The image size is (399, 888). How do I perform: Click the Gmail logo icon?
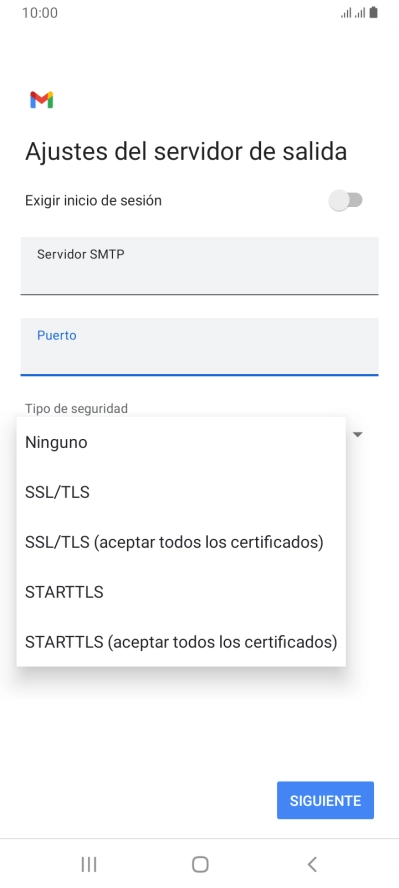pos(41,100)
